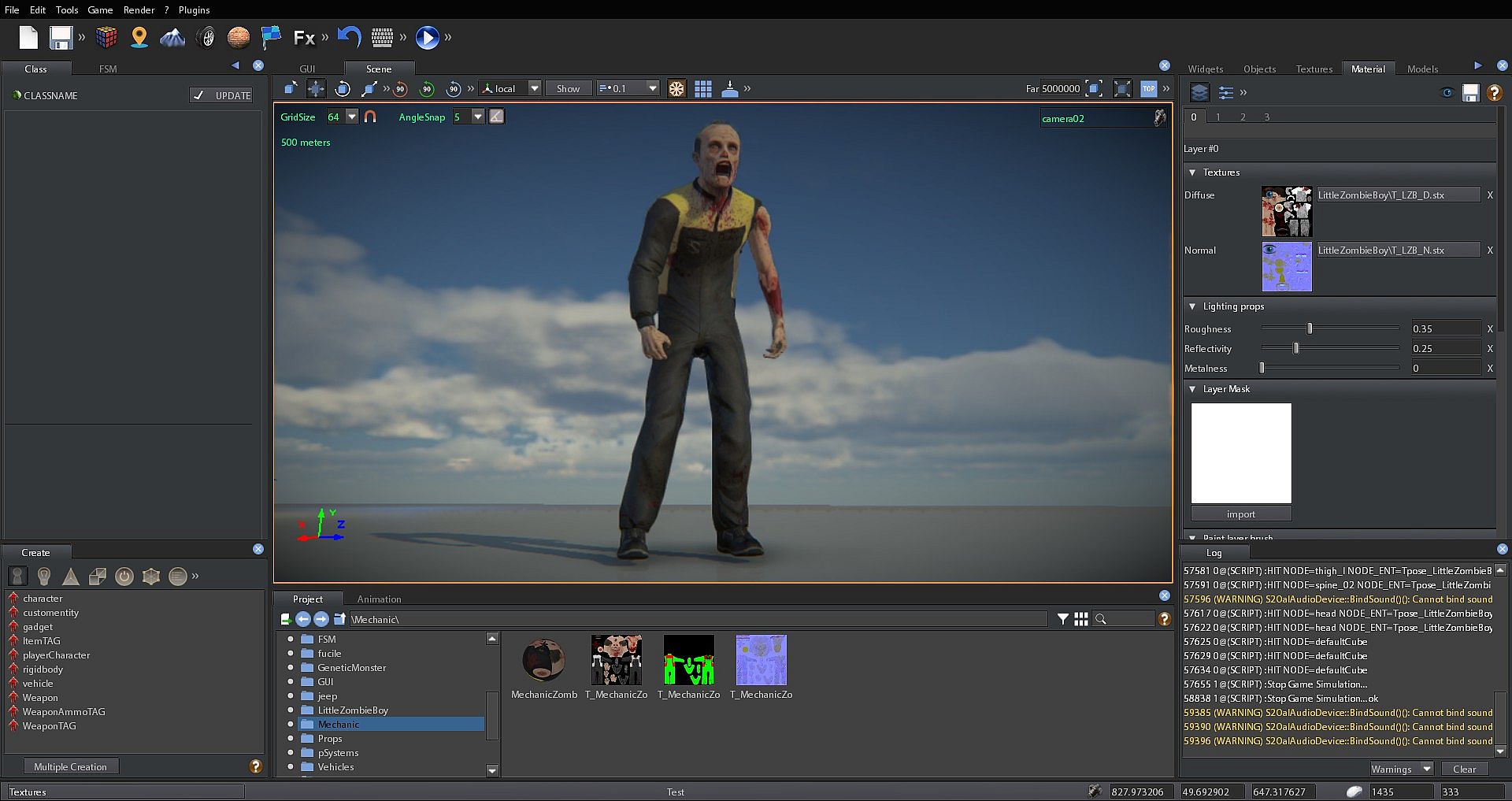Click the Multiple Creation button
This screenshot has width=1512, height=801.
tap(70, 766)
